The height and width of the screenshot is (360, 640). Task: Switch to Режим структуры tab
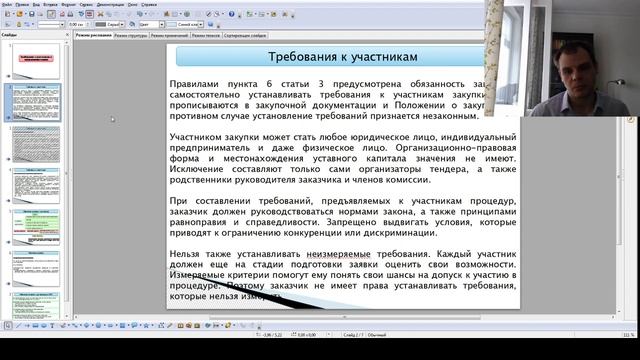pyautogui.click(x=131, y=36)
